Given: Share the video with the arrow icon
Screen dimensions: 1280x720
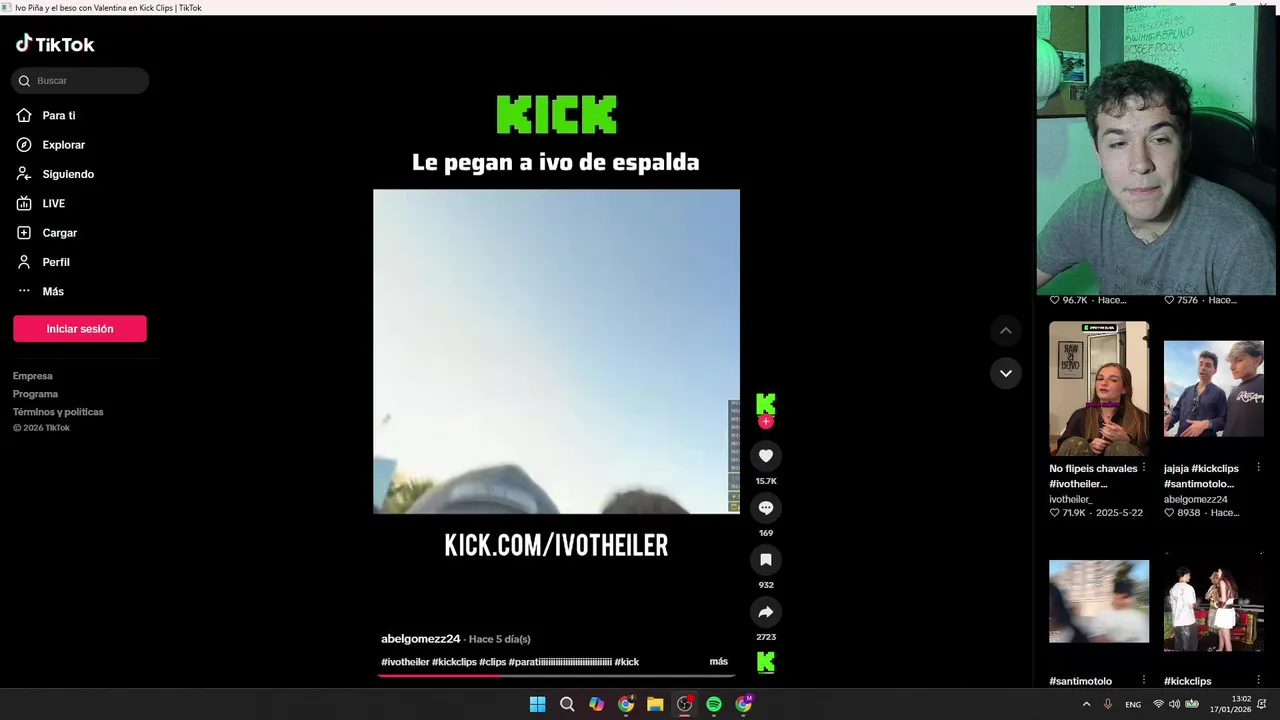Looking at the screenshot, I should (x=766, y=612).
